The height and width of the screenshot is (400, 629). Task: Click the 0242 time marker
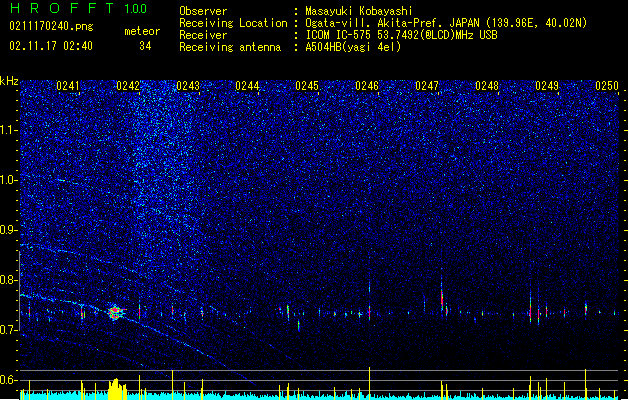pos(128,86)
